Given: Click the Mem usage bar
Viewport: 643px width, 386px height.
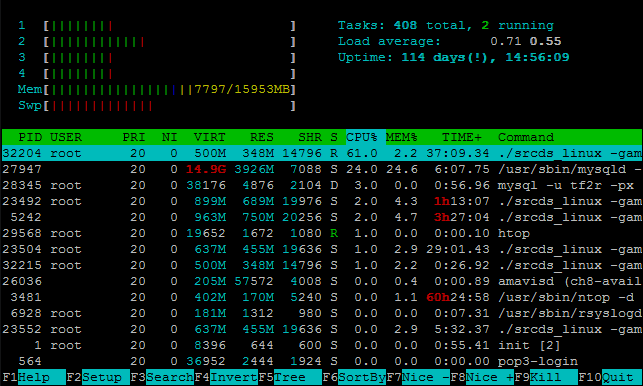Looking at the screenshot, I should (157, 89).
